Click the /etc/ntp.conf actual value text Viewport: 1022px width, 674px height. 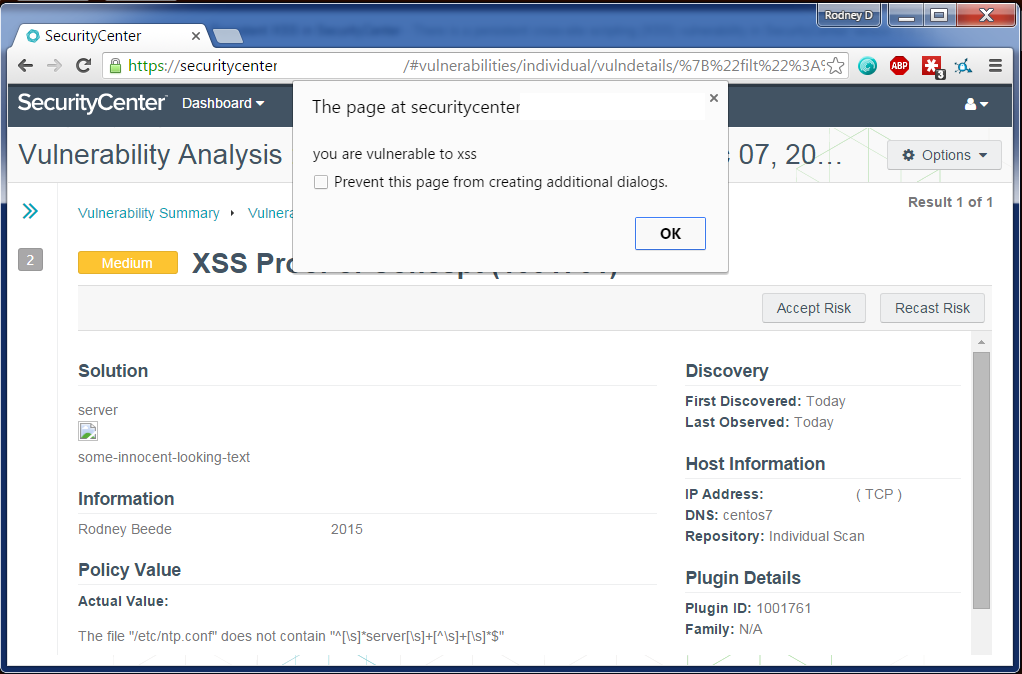[291, 636]
